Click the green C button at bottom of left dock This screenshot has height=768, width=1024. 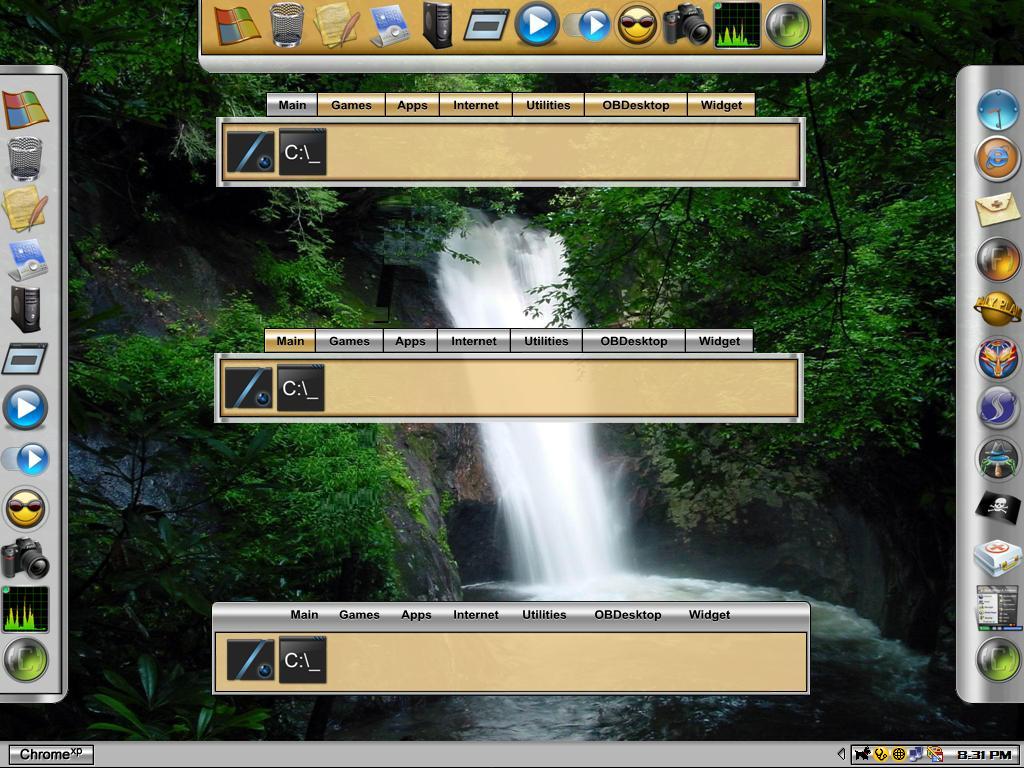coord(25,660)
